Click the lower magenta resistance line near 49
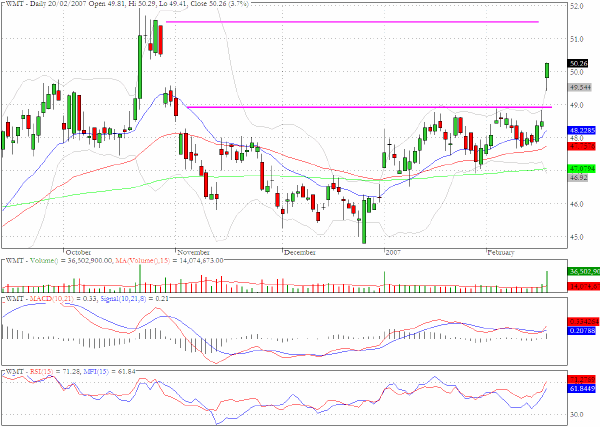The height and width of the screenshot is (427, 600). tap(369, 107)
